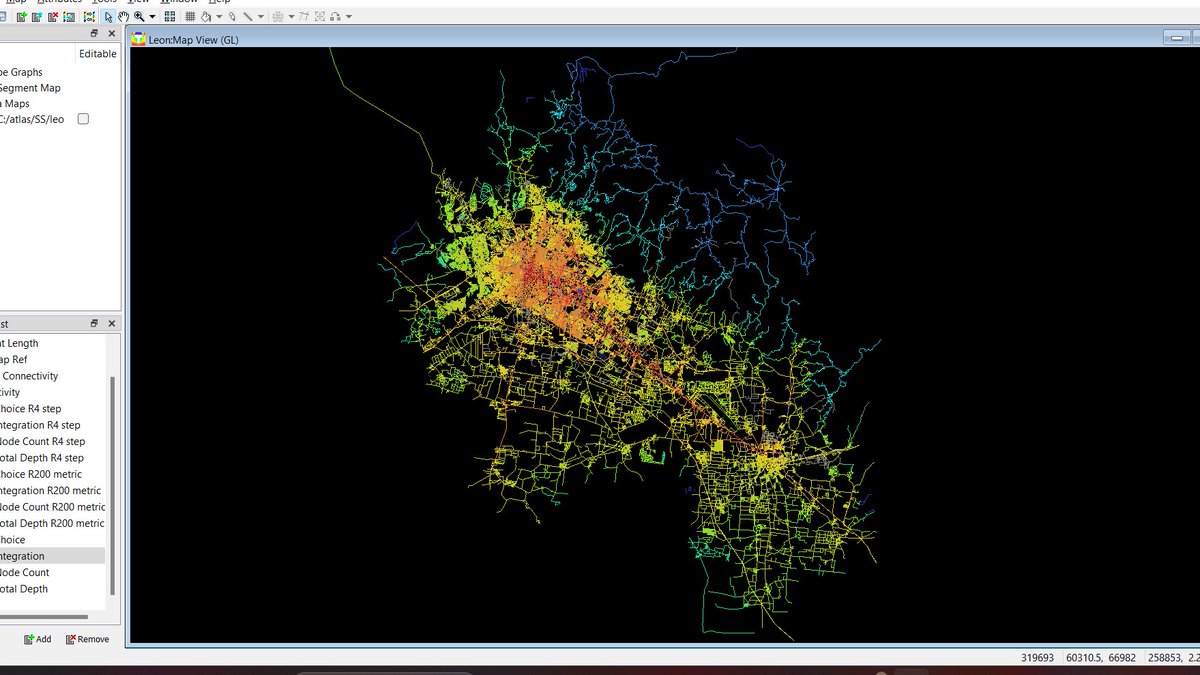The width and height of the screenshot is (1200, 675).
Task: Click the join/link tool icon
Action: (335, 17)
